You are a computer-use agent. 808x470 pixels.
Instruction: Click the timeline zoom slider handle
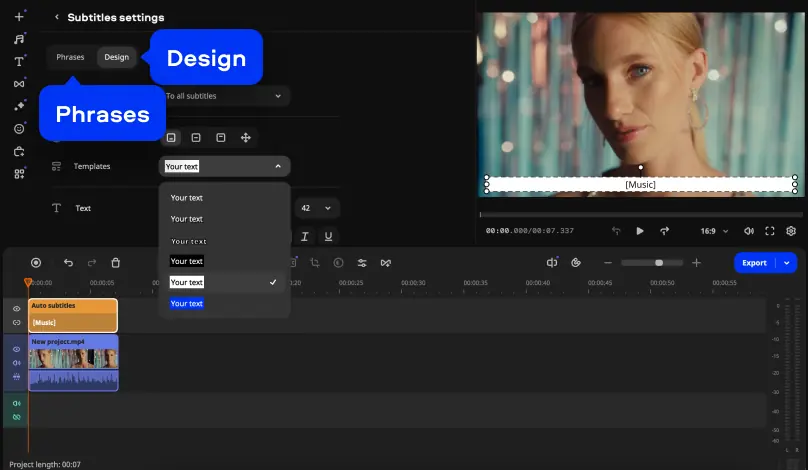pos(658,263)
